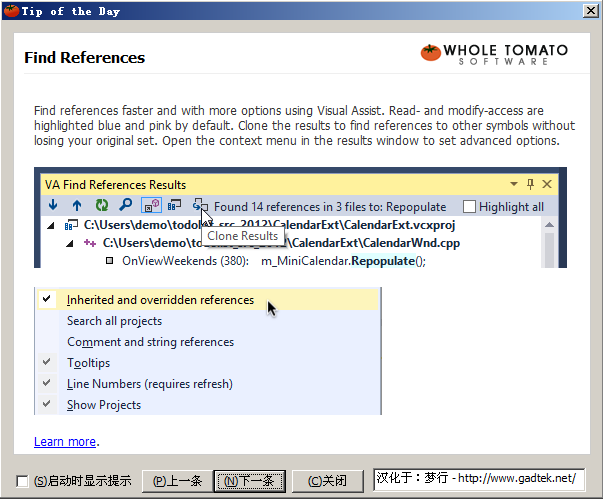Image resolution: width=603 pixels, height=500 pixels.
Task: Click the Clone Results toolbar icon
Action: [x=199, y=205]
